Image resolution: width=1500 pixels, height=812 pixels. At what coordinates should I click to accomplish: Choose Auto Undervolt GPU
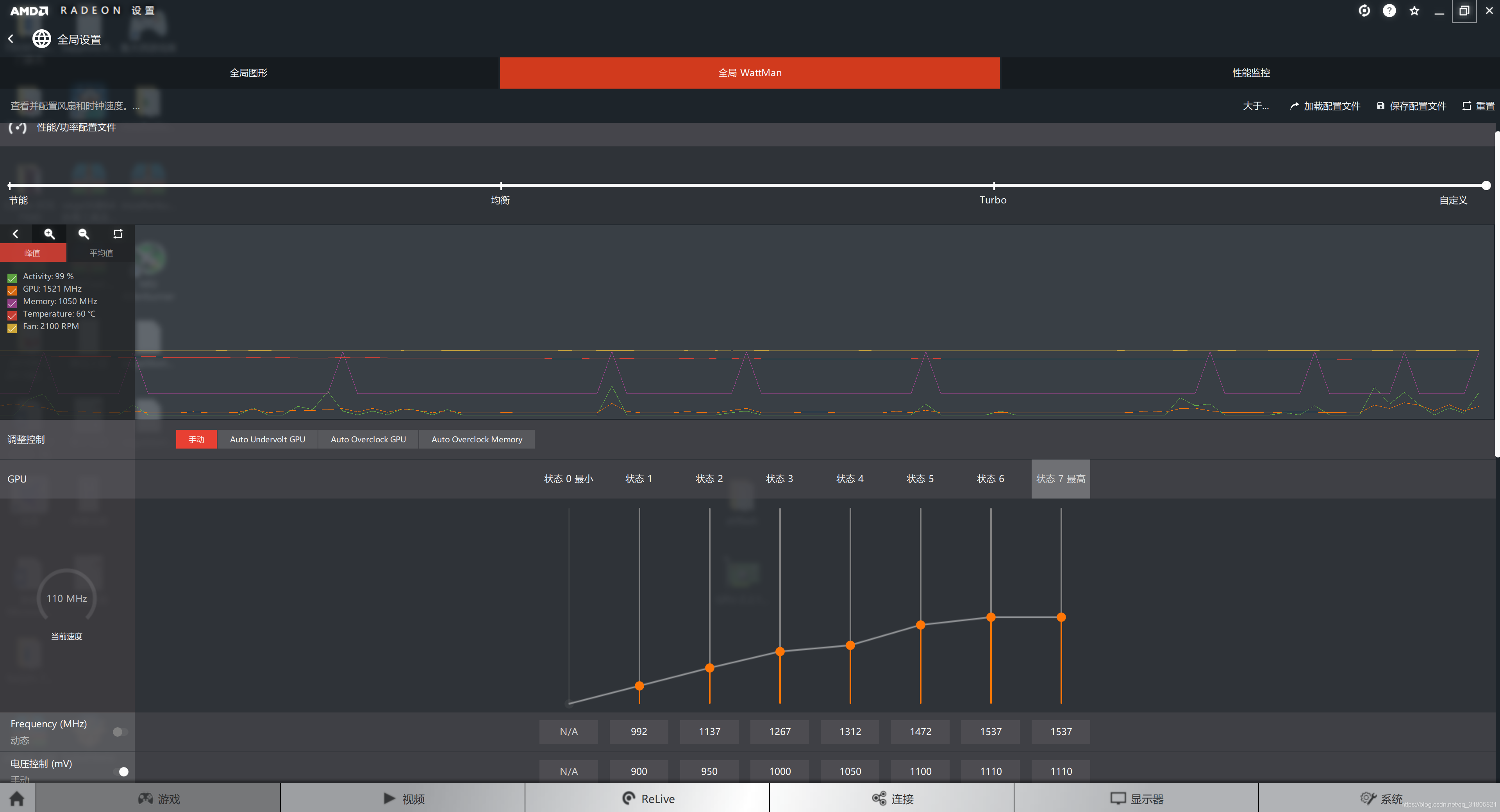(267, 439)
